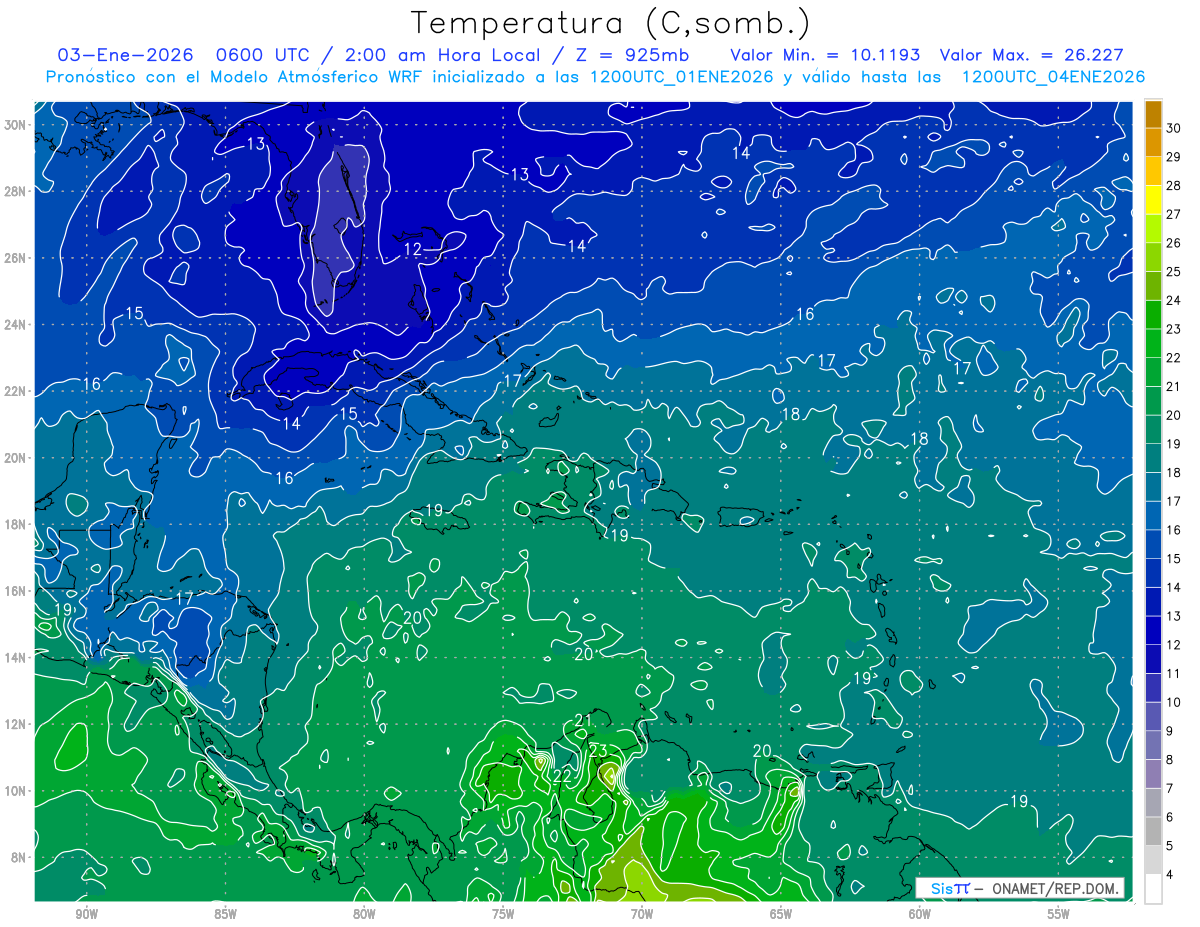Click the '12' contour label east of Florida

pos(413,250)
